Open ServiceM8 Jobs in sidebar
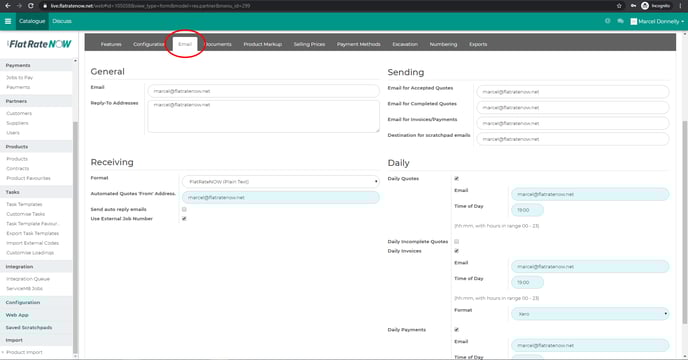 coord(24,289)
